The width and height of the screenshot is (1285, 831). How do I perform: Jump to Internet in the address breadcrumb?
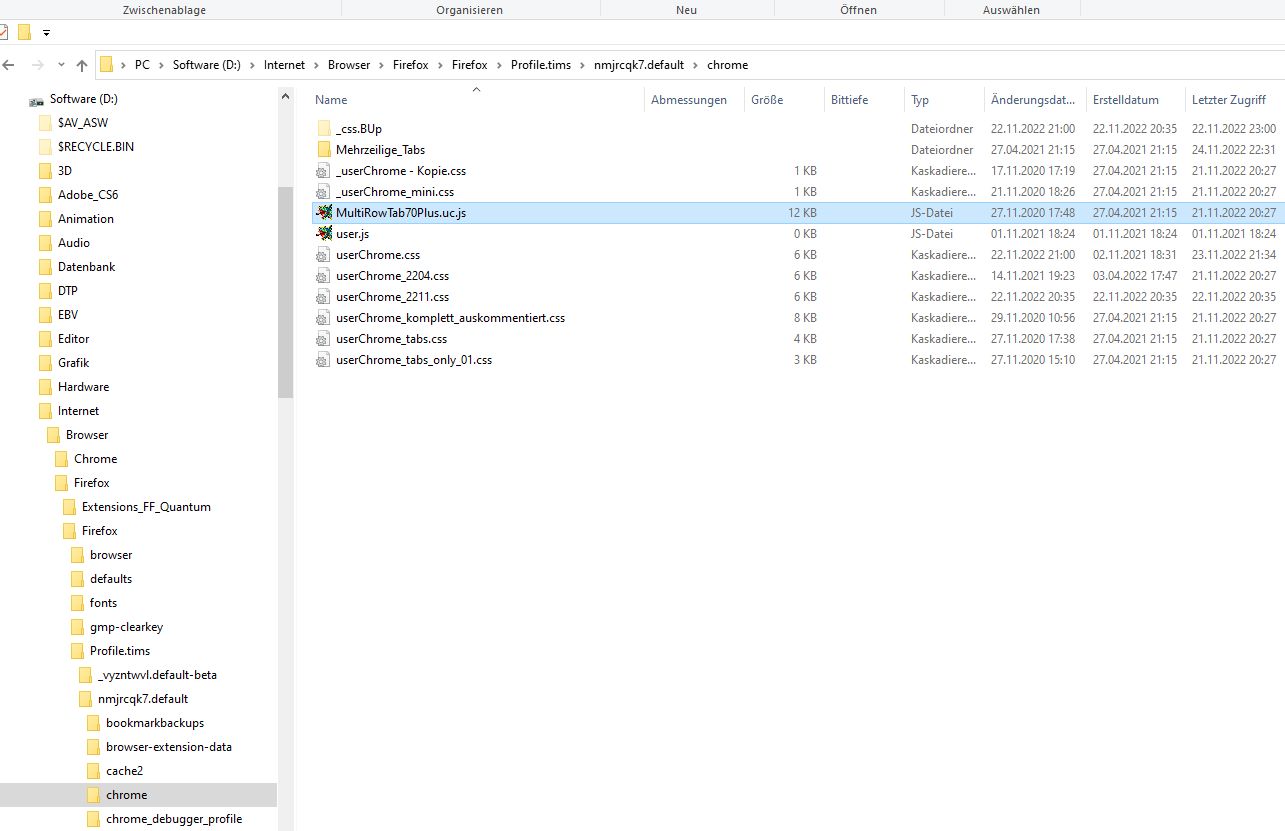284,65
